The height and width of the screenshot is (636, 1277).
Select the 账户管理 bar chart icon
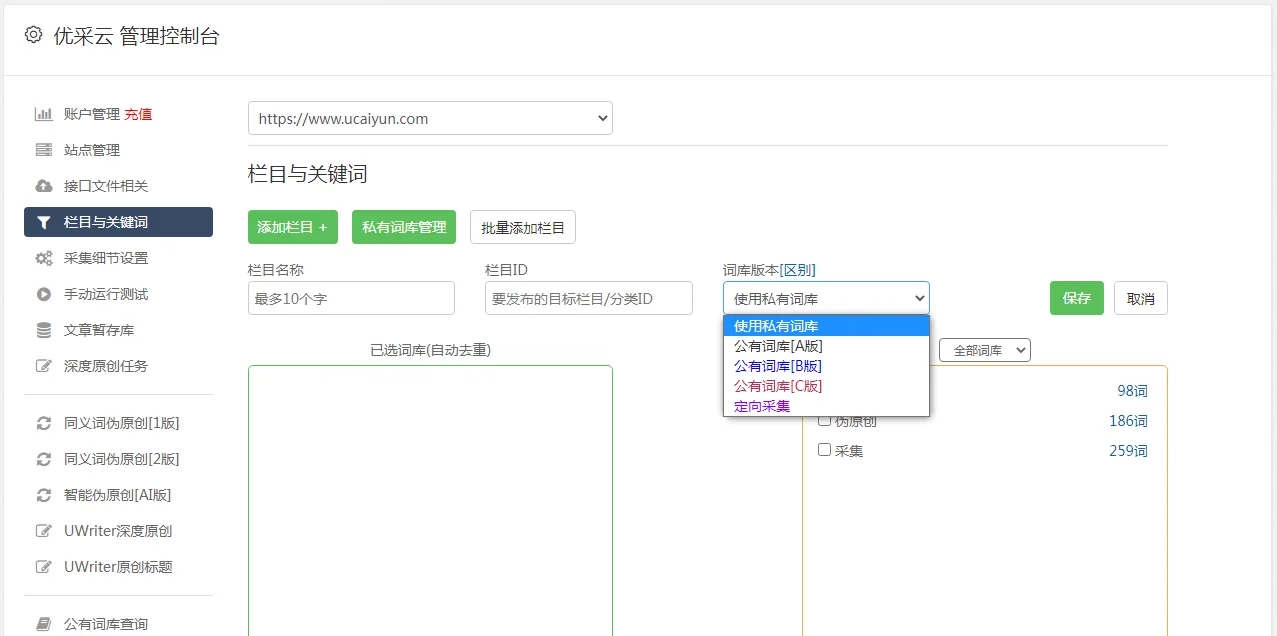point(42,113)
